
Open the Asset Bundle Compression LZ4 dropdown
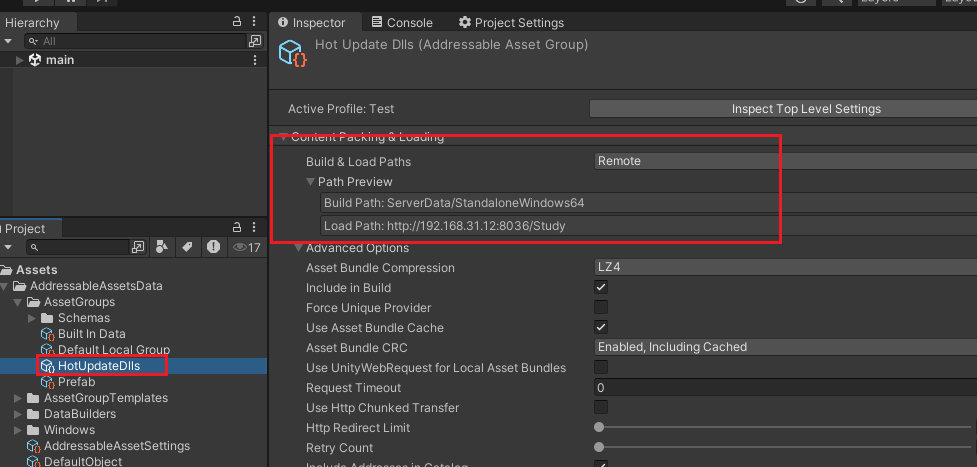tap(785, 267)
